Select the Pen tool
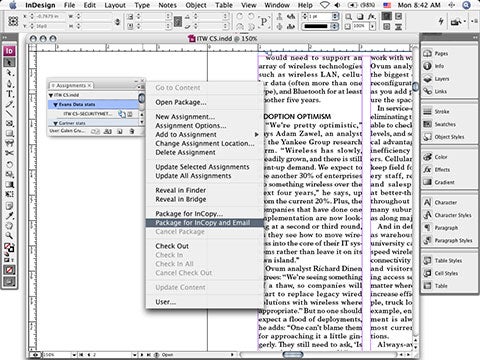Image resolution: width=480 pixels, height=360 pixels. [x=9, y=83]
